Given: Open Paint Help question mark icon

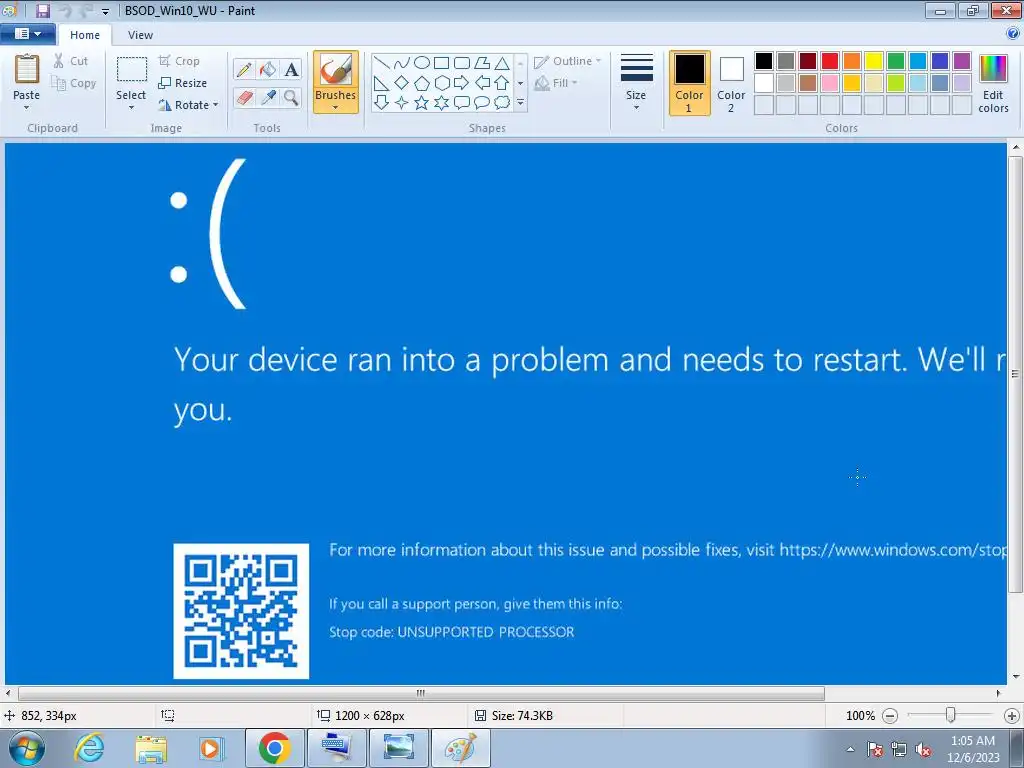Looking at the screenshot, I should (1013, 34).
